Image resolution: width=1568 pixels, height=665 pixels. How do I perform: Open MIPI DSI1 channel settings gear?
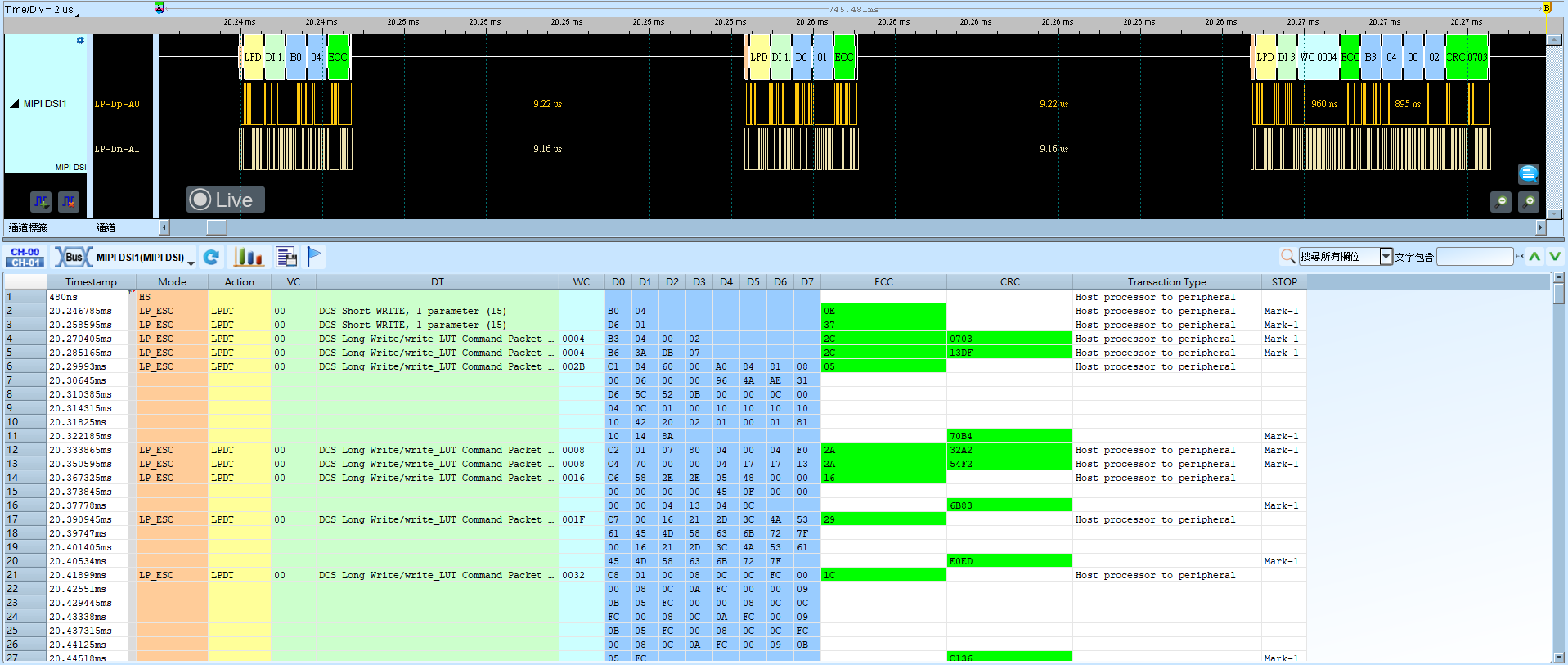point(80,40)
